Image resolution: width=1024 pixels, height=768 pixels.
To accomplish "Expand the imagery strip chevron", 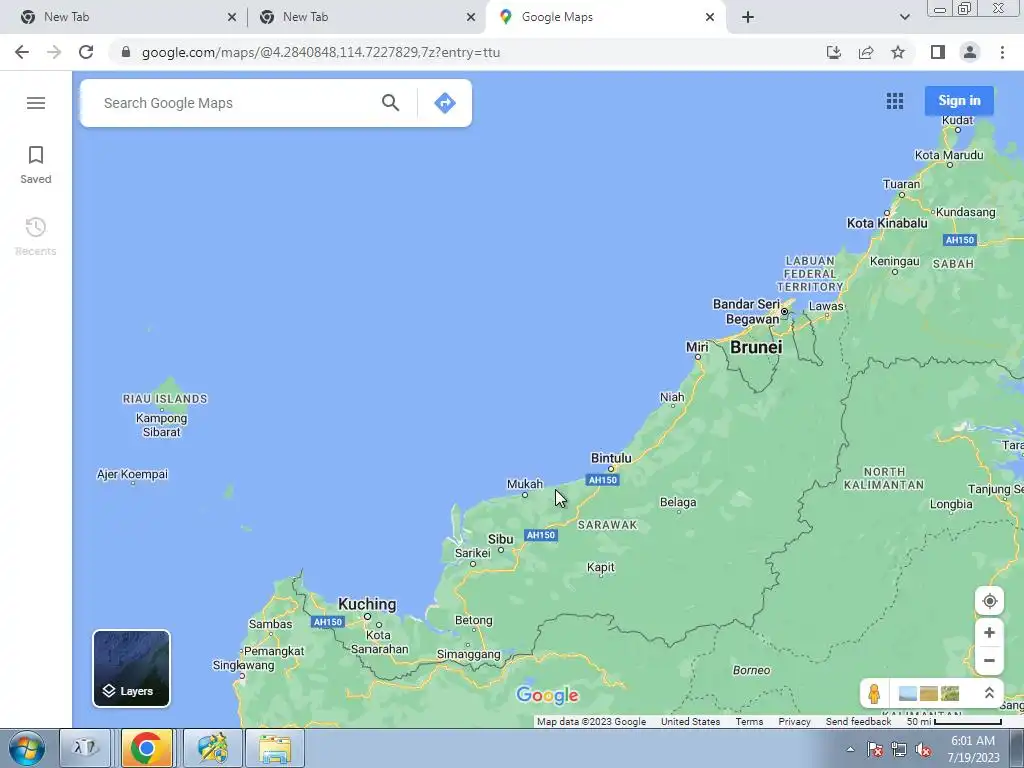I will click(989, 693).
